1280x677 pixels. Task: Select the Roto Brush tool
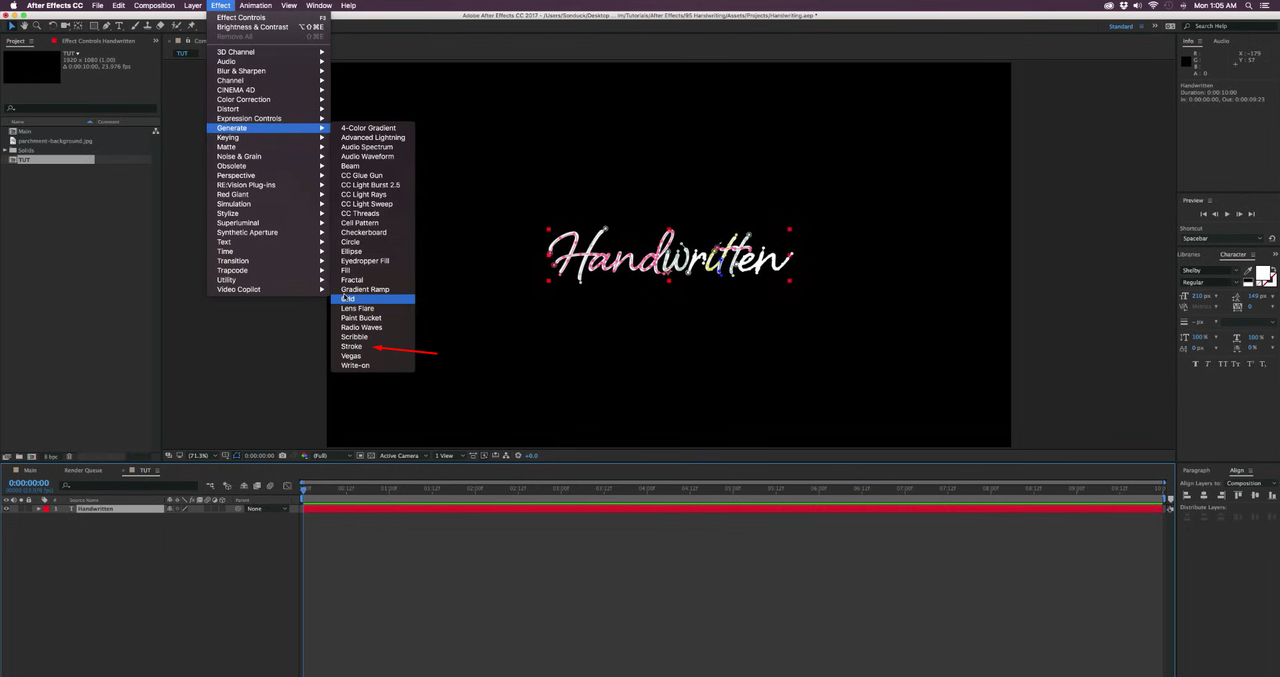pos(176,26)
